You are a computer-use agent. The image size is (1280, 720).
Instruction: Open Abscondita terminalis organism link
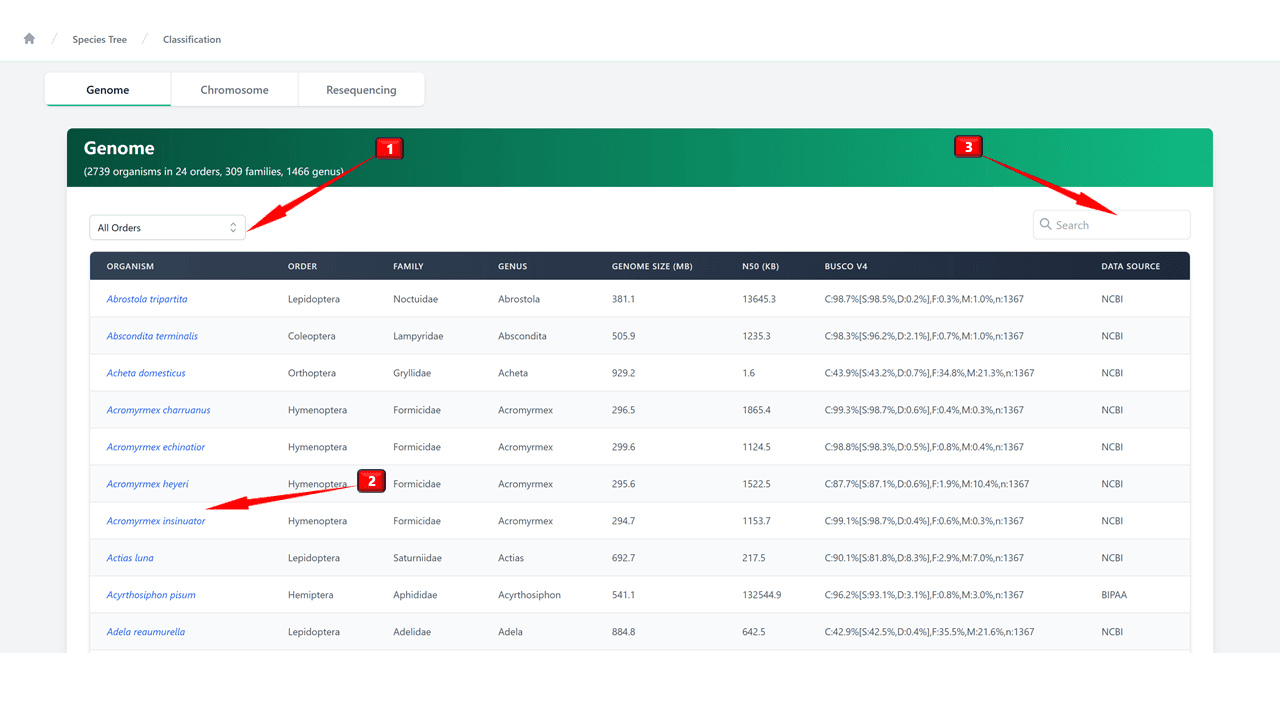[152, 336]
